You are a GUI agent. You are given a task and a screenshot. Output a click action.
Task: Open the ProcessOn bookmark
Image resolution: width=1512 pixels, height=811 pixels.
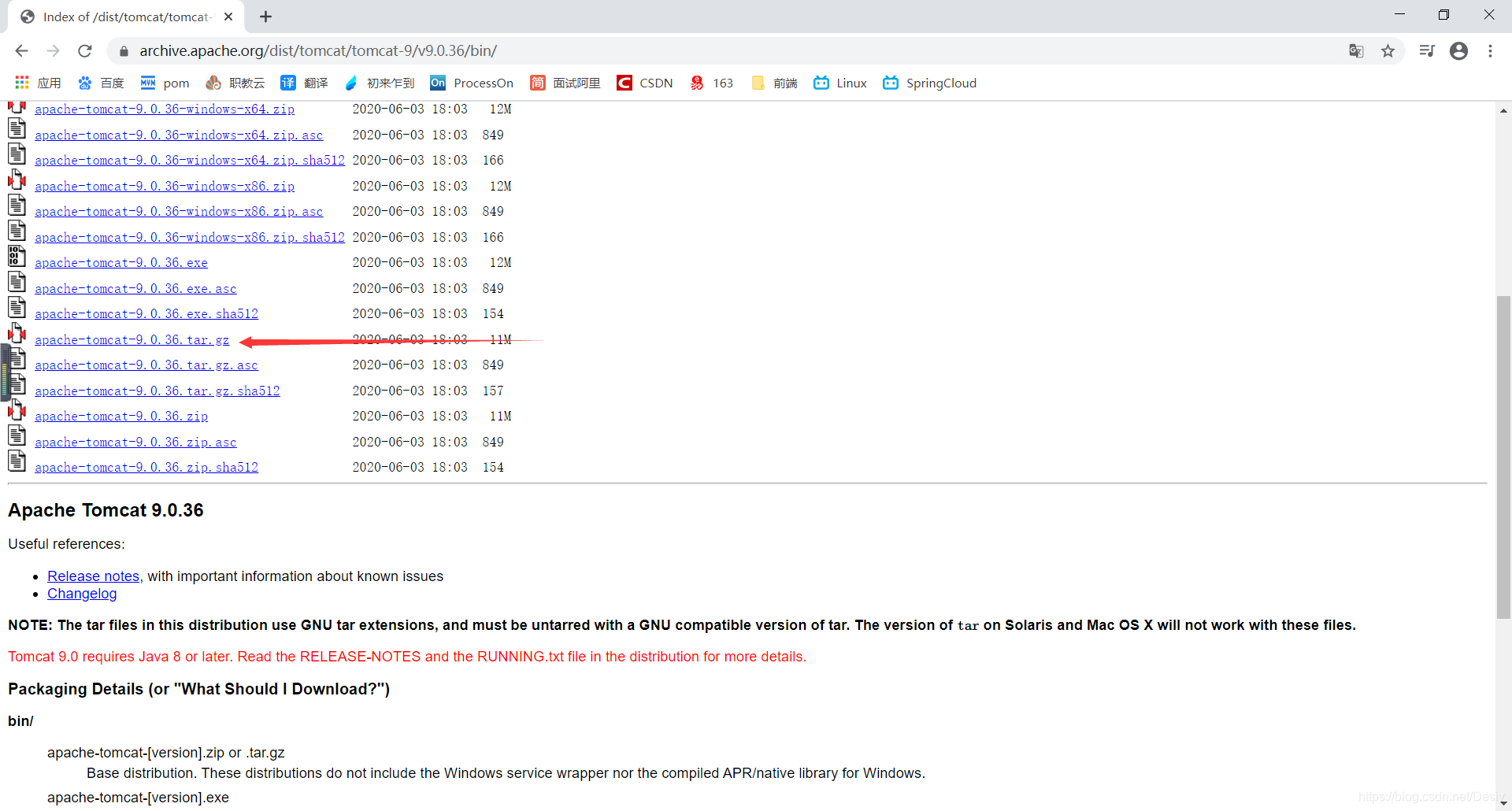coord(472,83)
